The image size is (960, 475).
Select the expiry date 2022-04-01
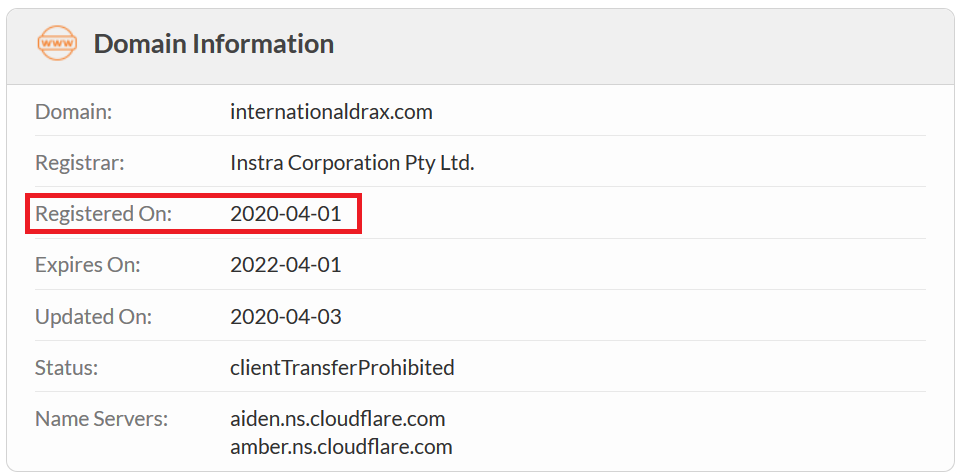point(286,265)
